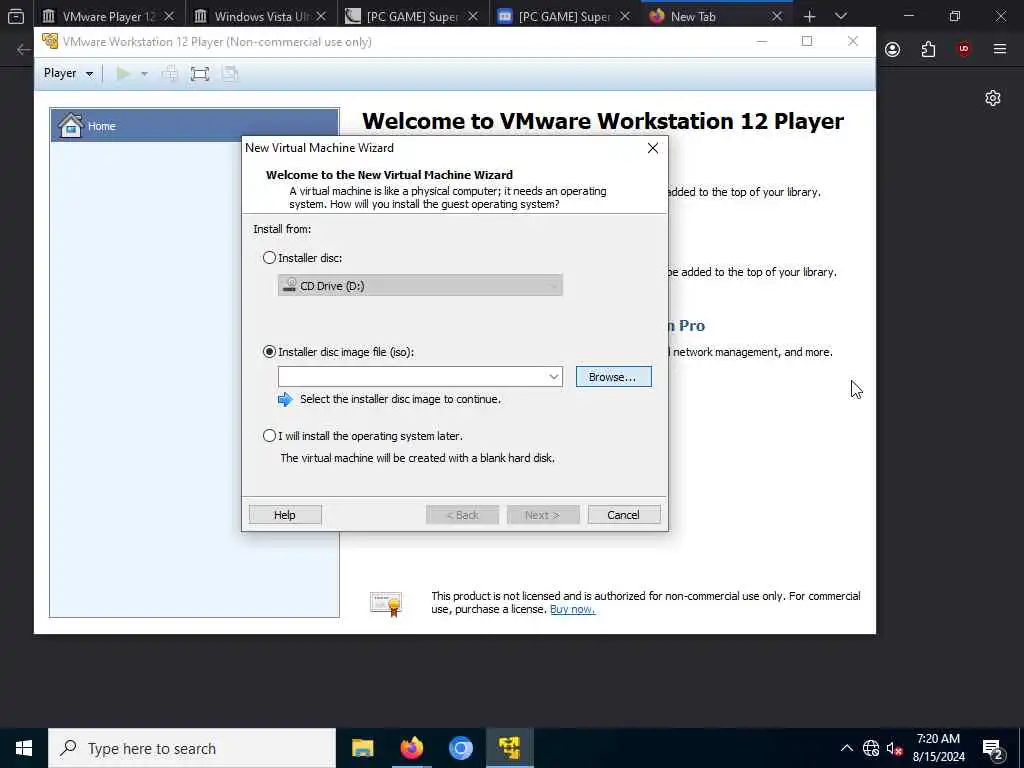The height and width of the screenshot is (768, 1024).
Task: Open the browser extensions puzzle icon
Action: click(928, 49)
